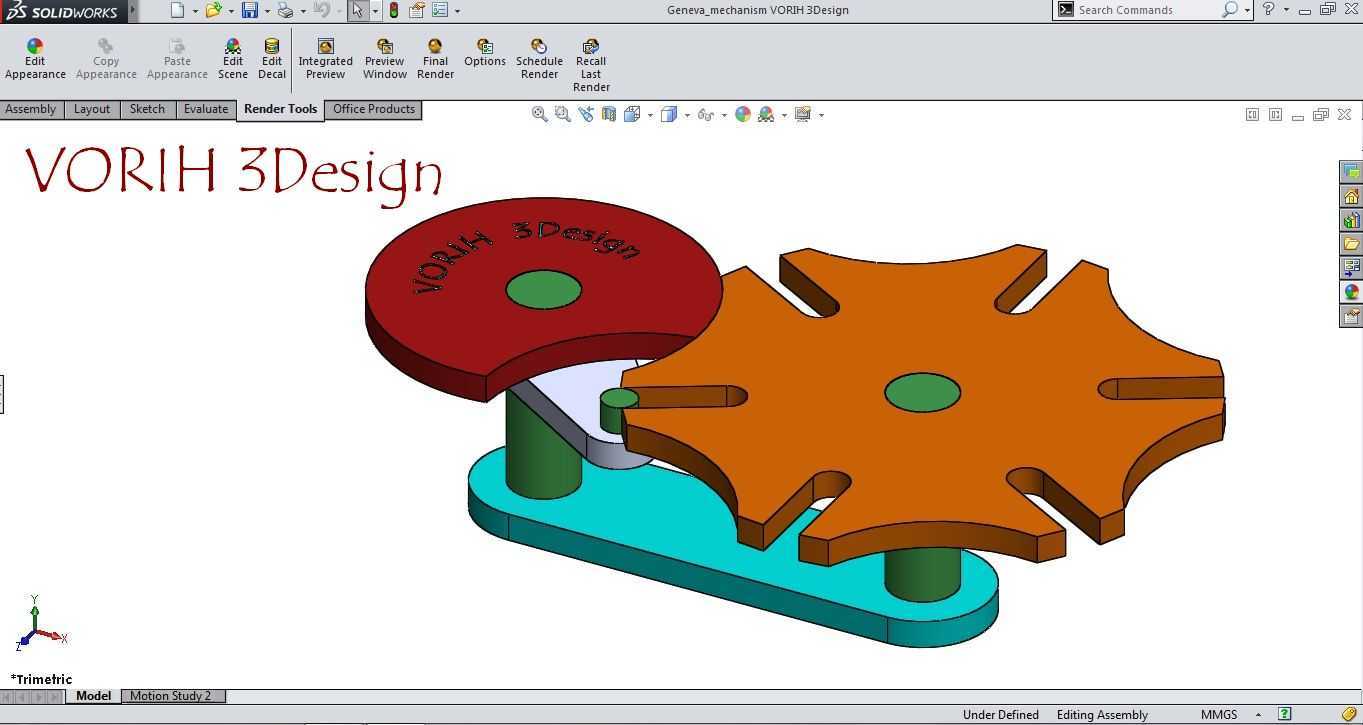Open the Edit Scene tool
Image resolution: width=1363 pixels, height=725 pixels.
[233, 59]
